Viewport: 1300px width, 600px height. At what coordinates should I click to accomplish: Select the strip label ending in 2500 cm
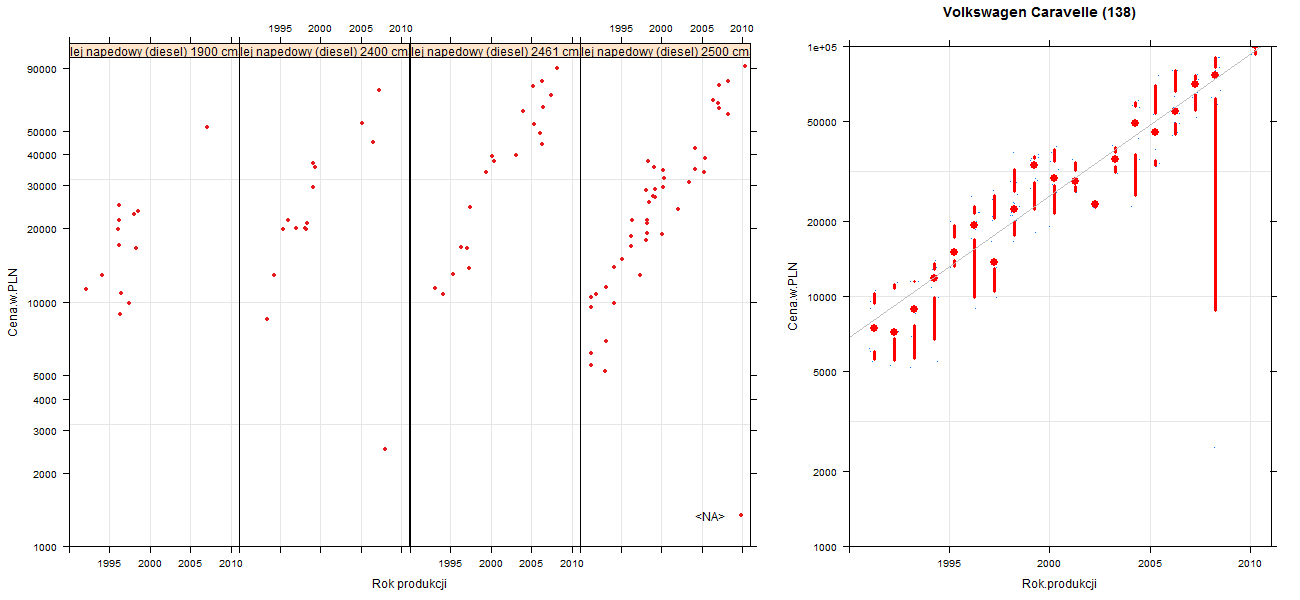click(x=665, y=52)
